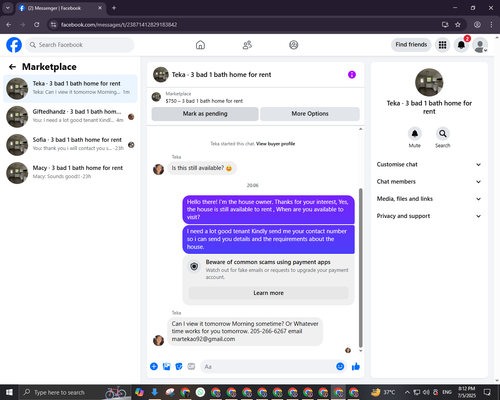Open the Home icon in top navigation

click(200, 45)
